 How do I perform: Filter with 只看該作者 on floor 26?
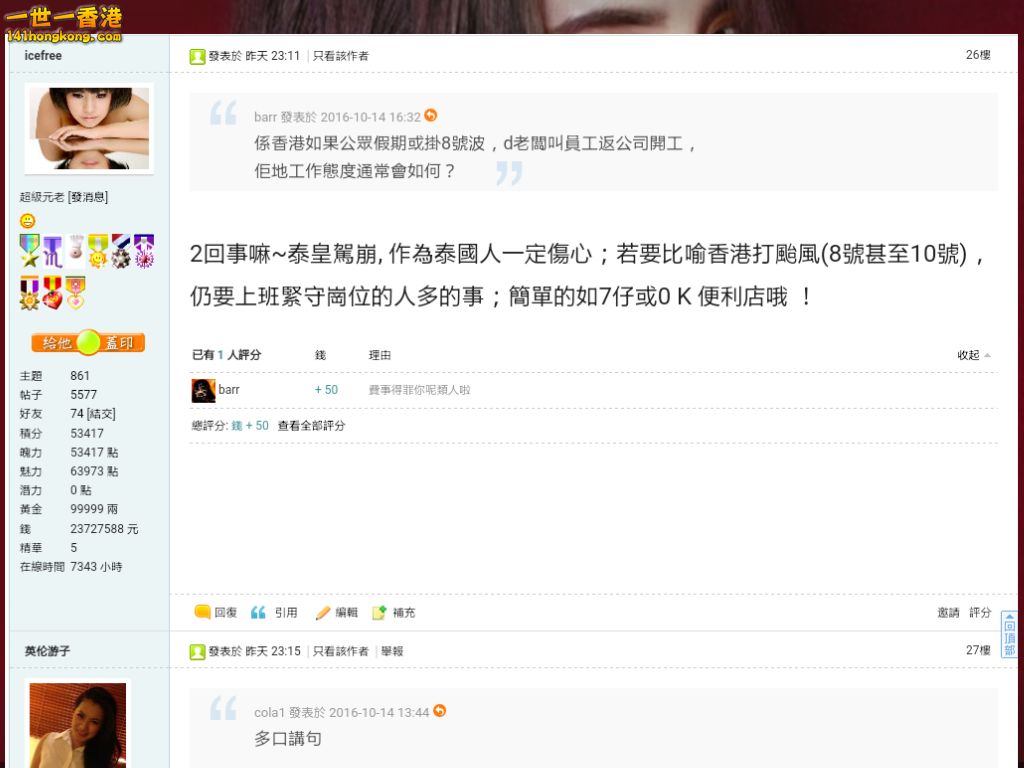click(340, 56)
